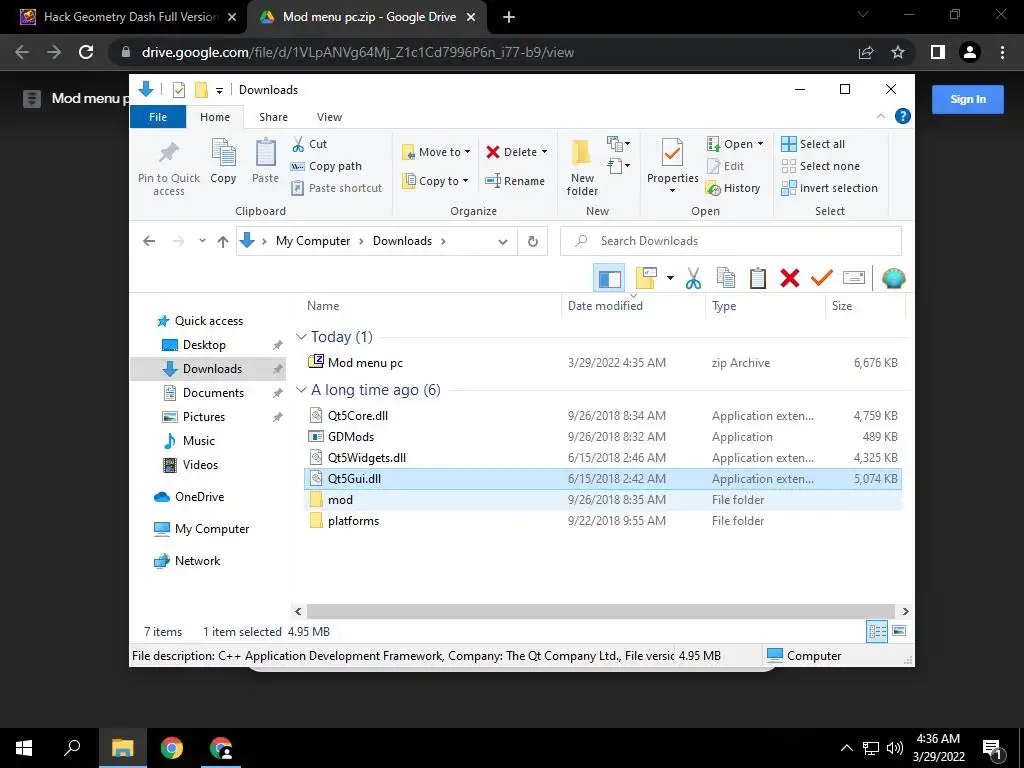This screenshot has height=768, width=1024.
Task: Open the Explorer help question mark
Action: (903, 116)
